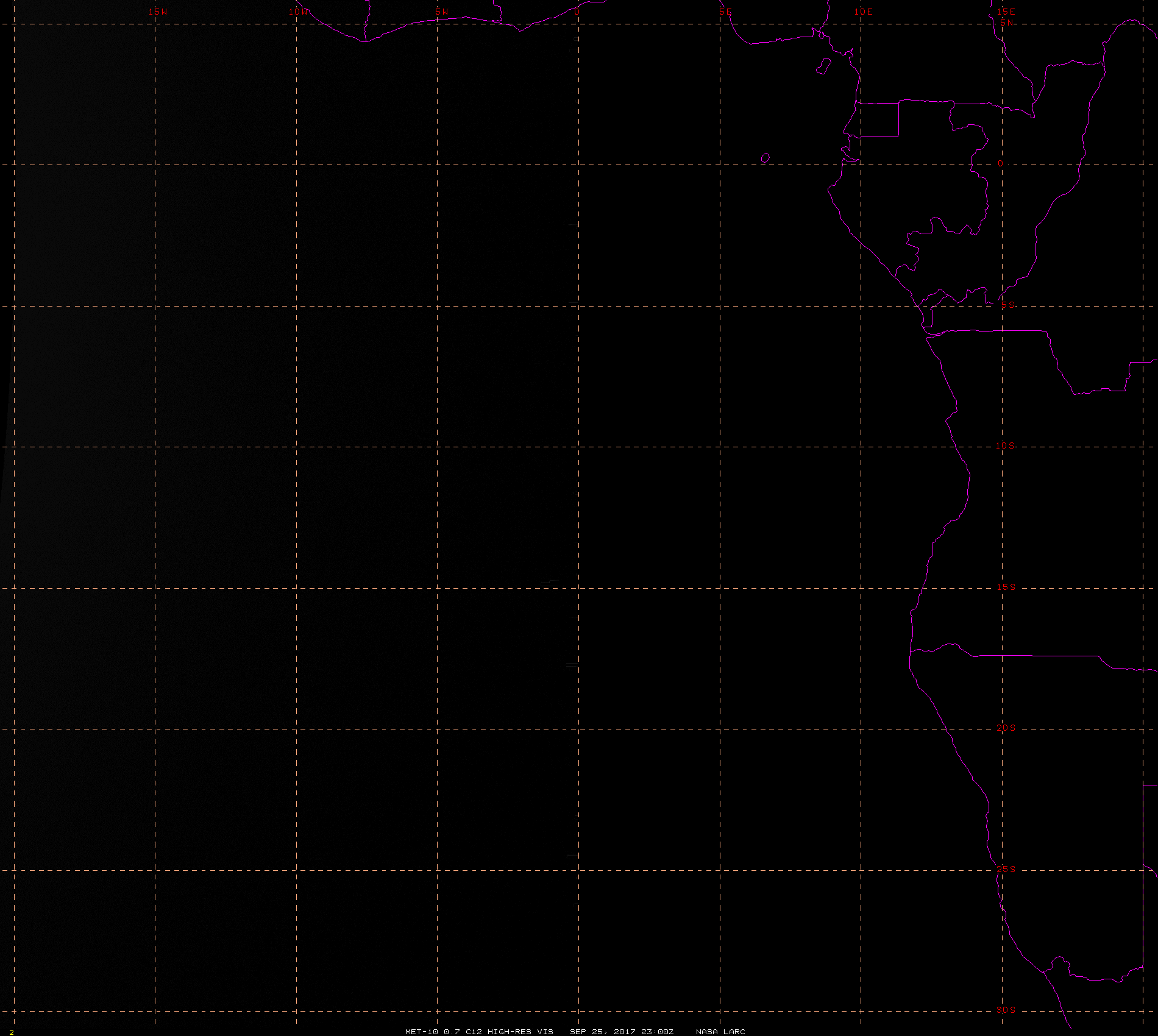This screenshot has height=1036, width=1158.
Task: Click the 20S latitude label
Action: coord(1006,728)
